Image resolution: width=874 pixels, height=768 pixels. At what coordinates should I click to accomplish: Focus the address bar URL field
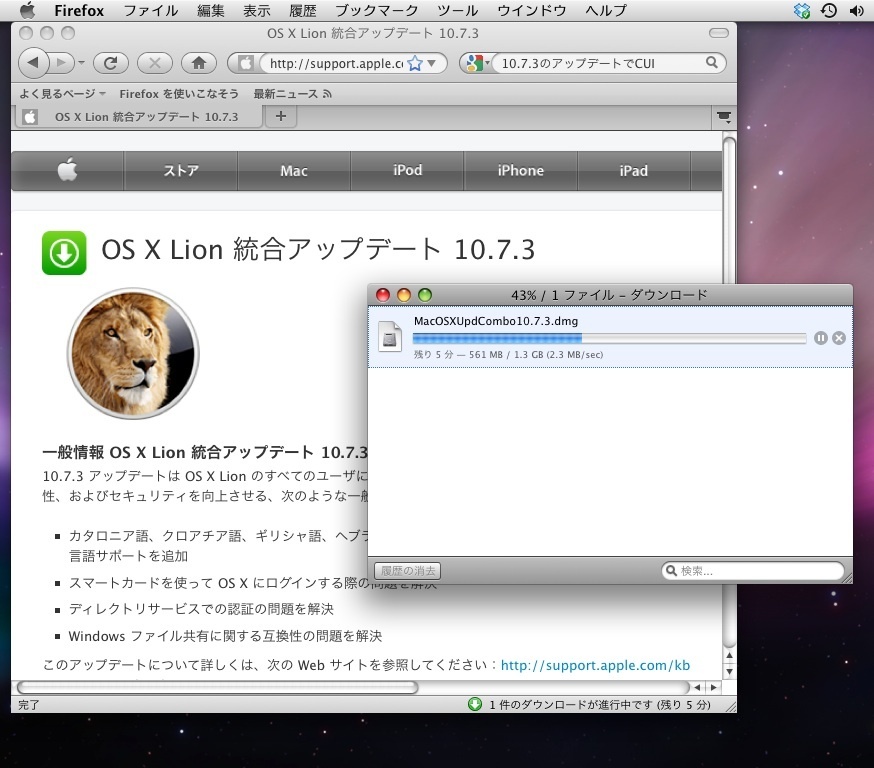coord(336,64)
